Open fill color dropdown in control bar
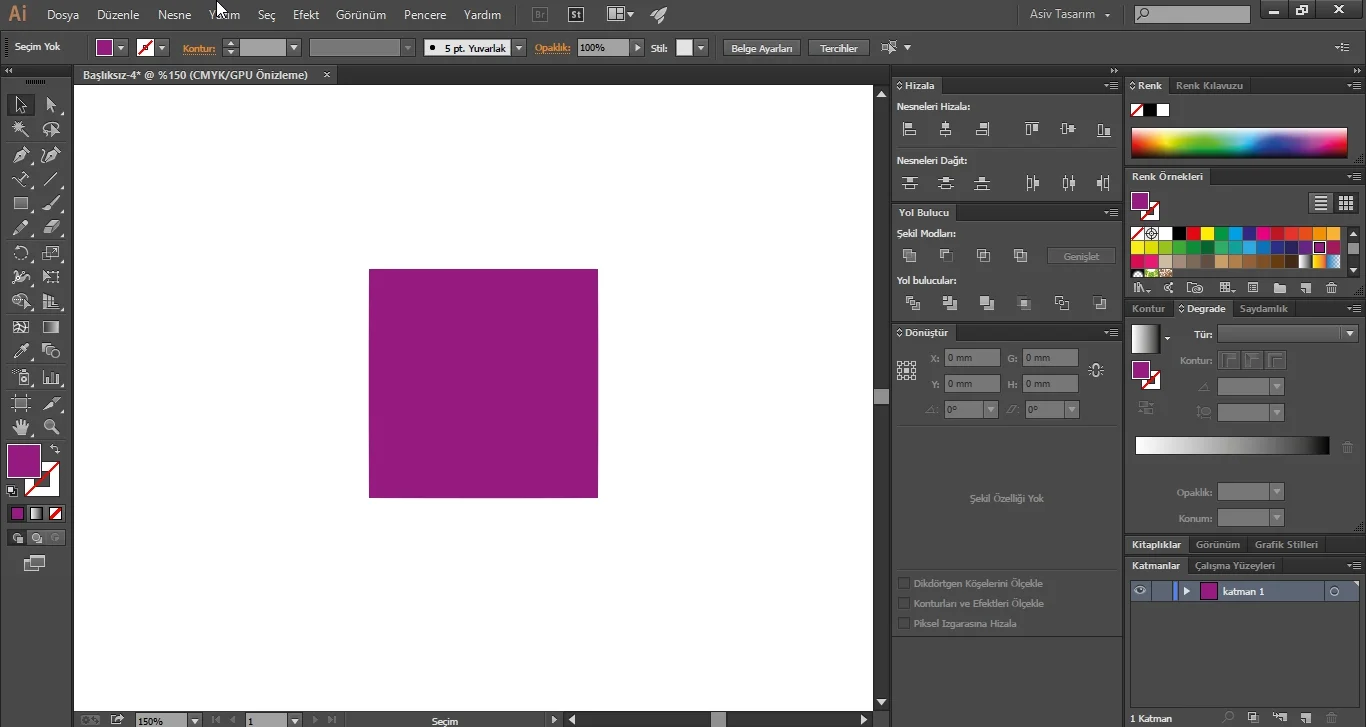The height and width of the screenshot is (727, 1366). tap(121, 48)
